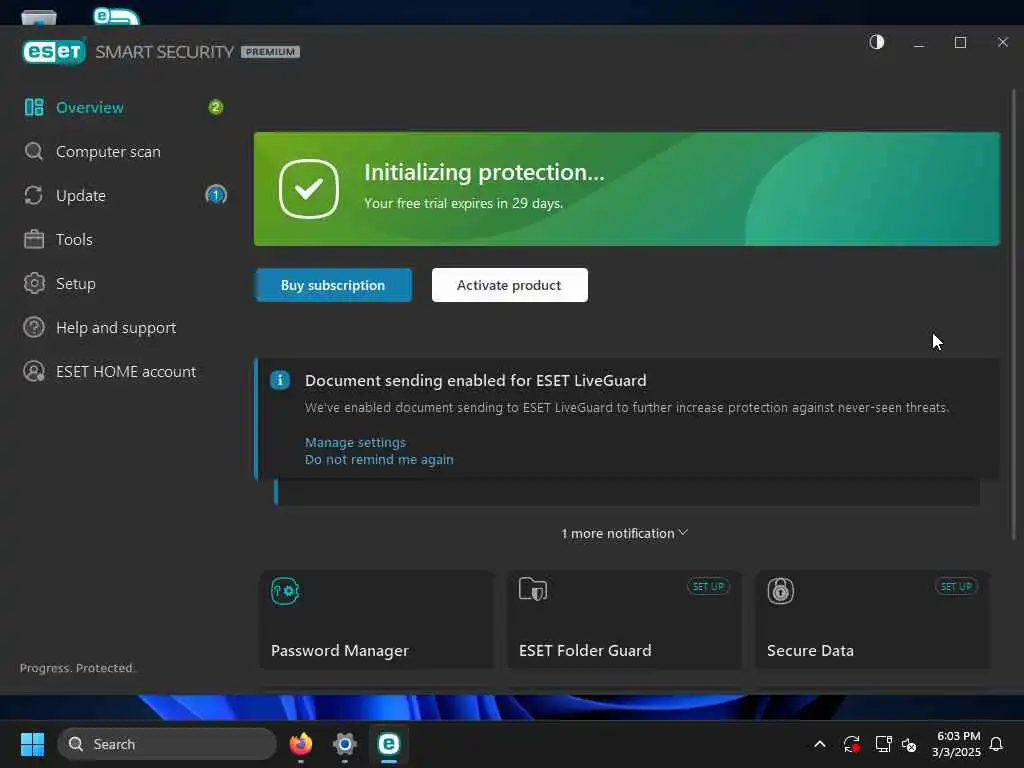
Task: Click the Help question mark icon
Action: [34, 327]
